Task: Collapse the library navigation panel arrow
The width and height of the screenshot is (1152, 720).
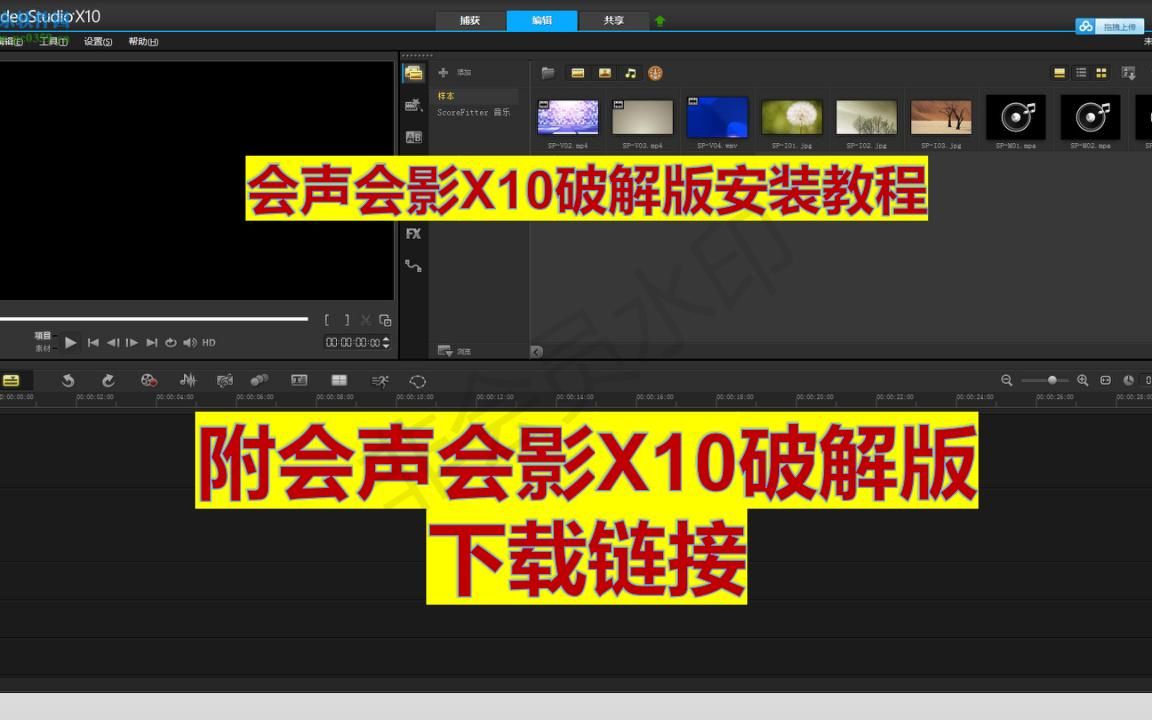Action: click(x=536, y=352)
